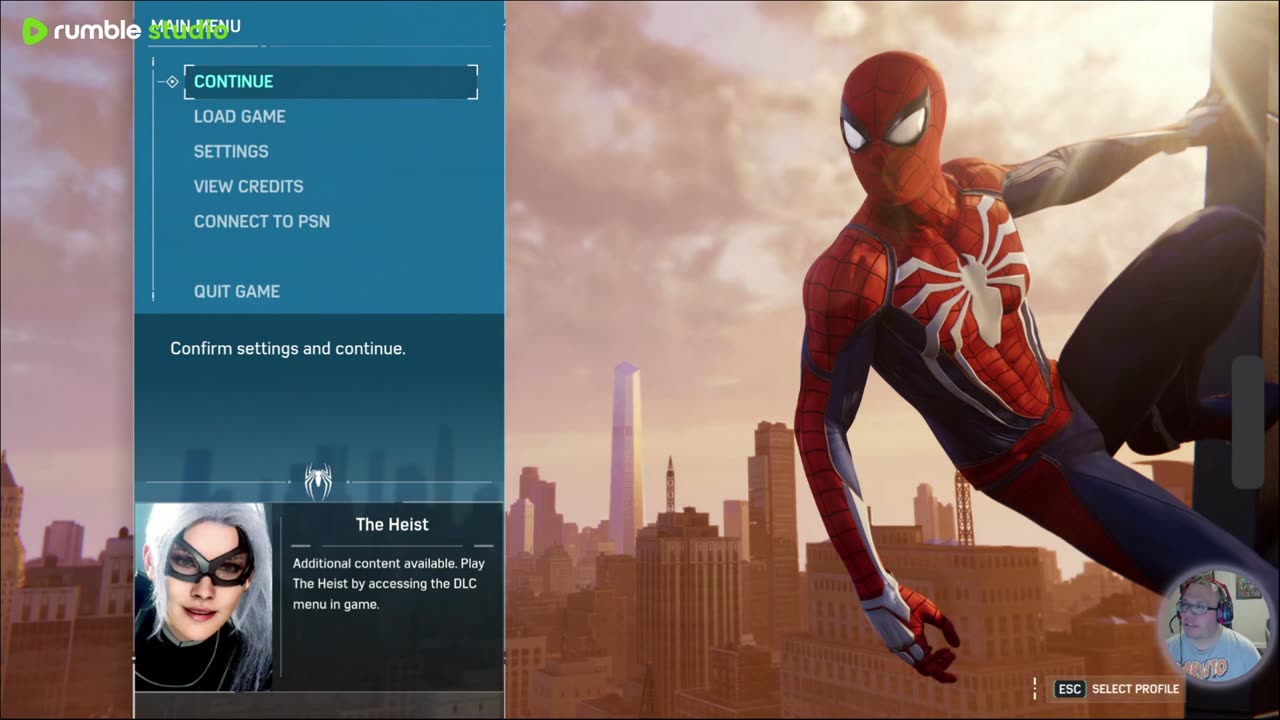Click the ESC Select Profile prompt
The width and height of the screenshot is (1280, 720).
tap(1118, 689)
